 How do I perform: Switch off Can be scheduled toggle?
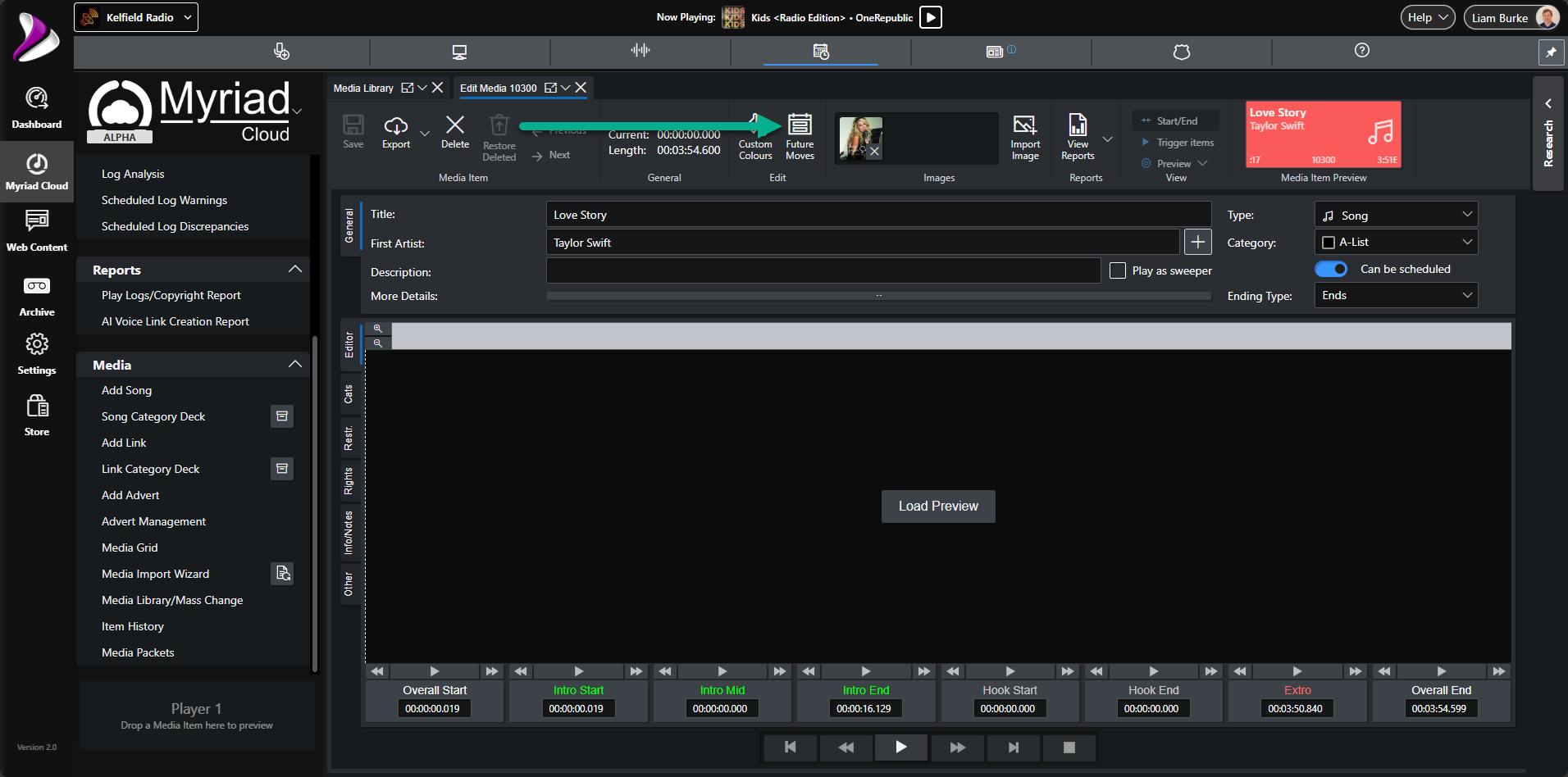coord(1331,269)
